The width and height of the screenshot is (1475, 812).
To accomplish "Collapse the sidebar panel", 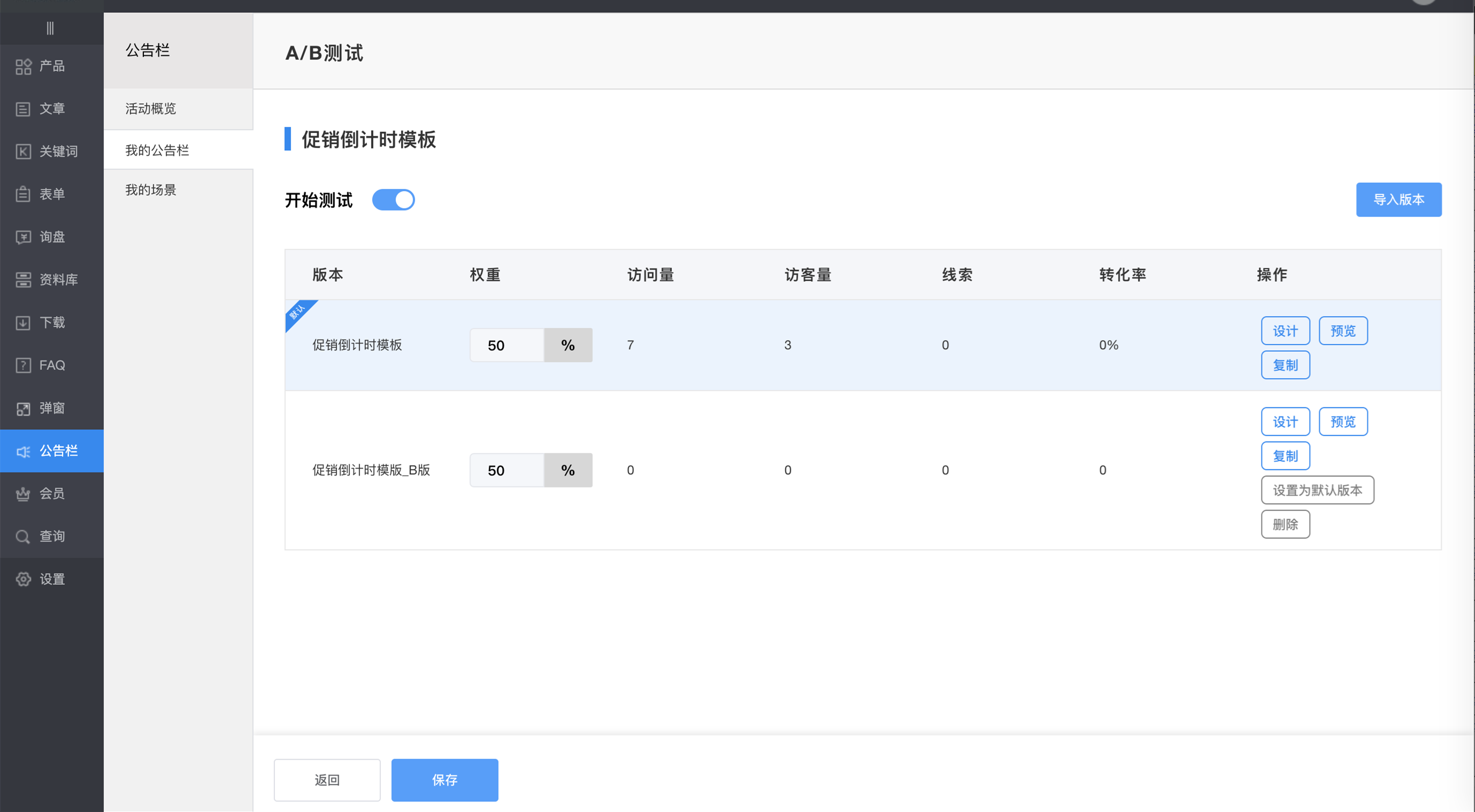I will 51,28.
